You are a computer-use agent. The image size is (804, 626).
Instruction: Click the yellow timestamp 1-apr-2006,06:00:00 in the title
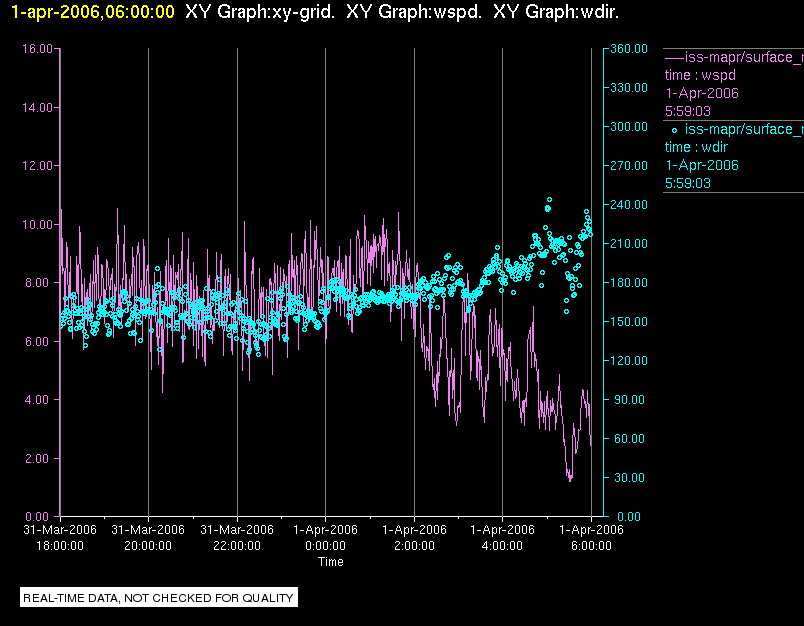coord(93,12)
